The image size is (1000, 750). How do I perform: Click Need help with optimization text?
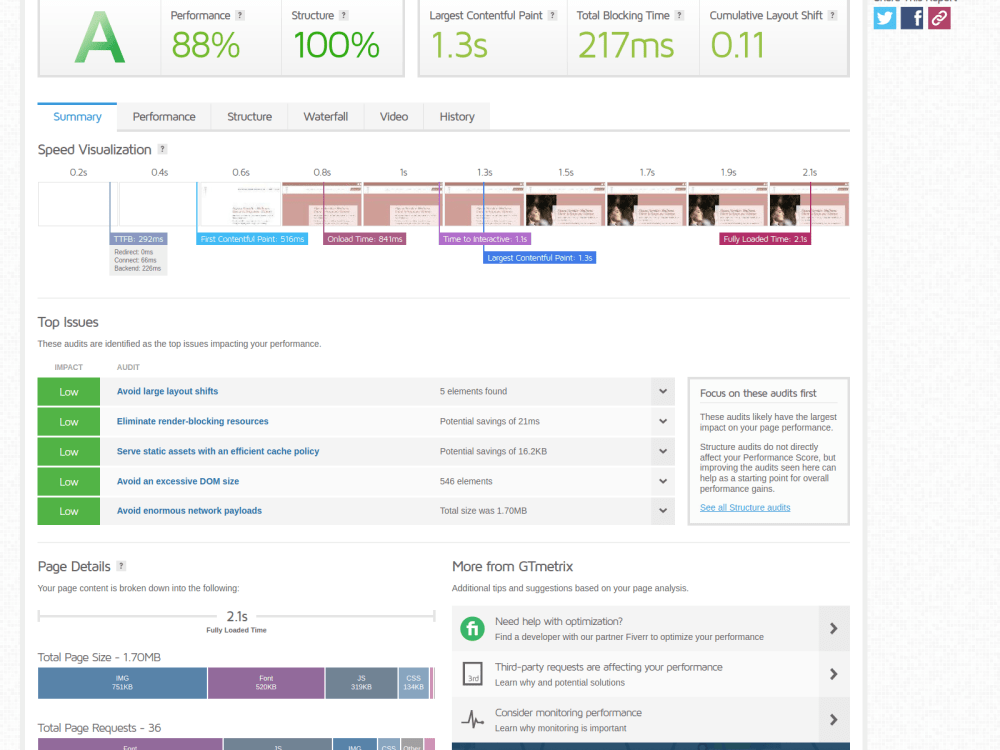(559, 621)
